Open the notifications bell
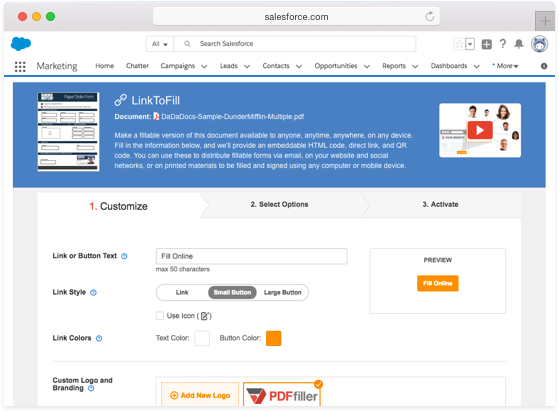Image resolution: width=559 pixels, height=412 pixels. (519, 44)
